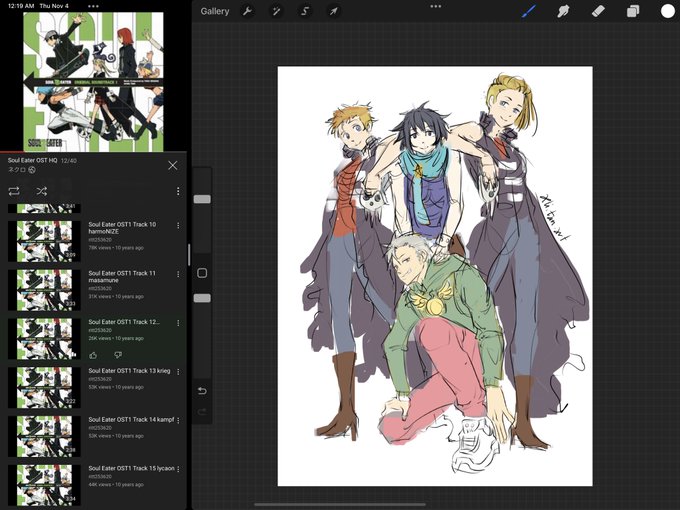Activate the Selection tool (S icon)
680x510 pixels.
click(305, 11)
